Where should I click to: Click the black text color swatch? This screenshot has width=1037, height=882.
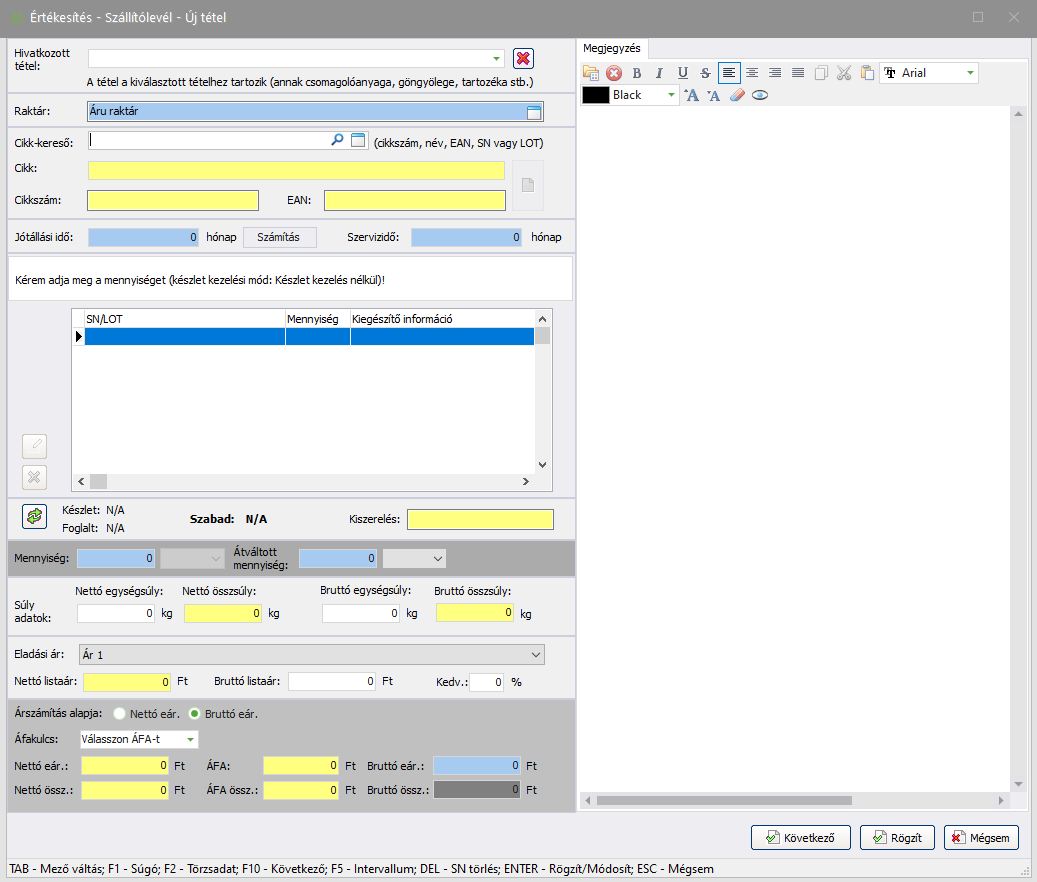(x=596, y=95)
